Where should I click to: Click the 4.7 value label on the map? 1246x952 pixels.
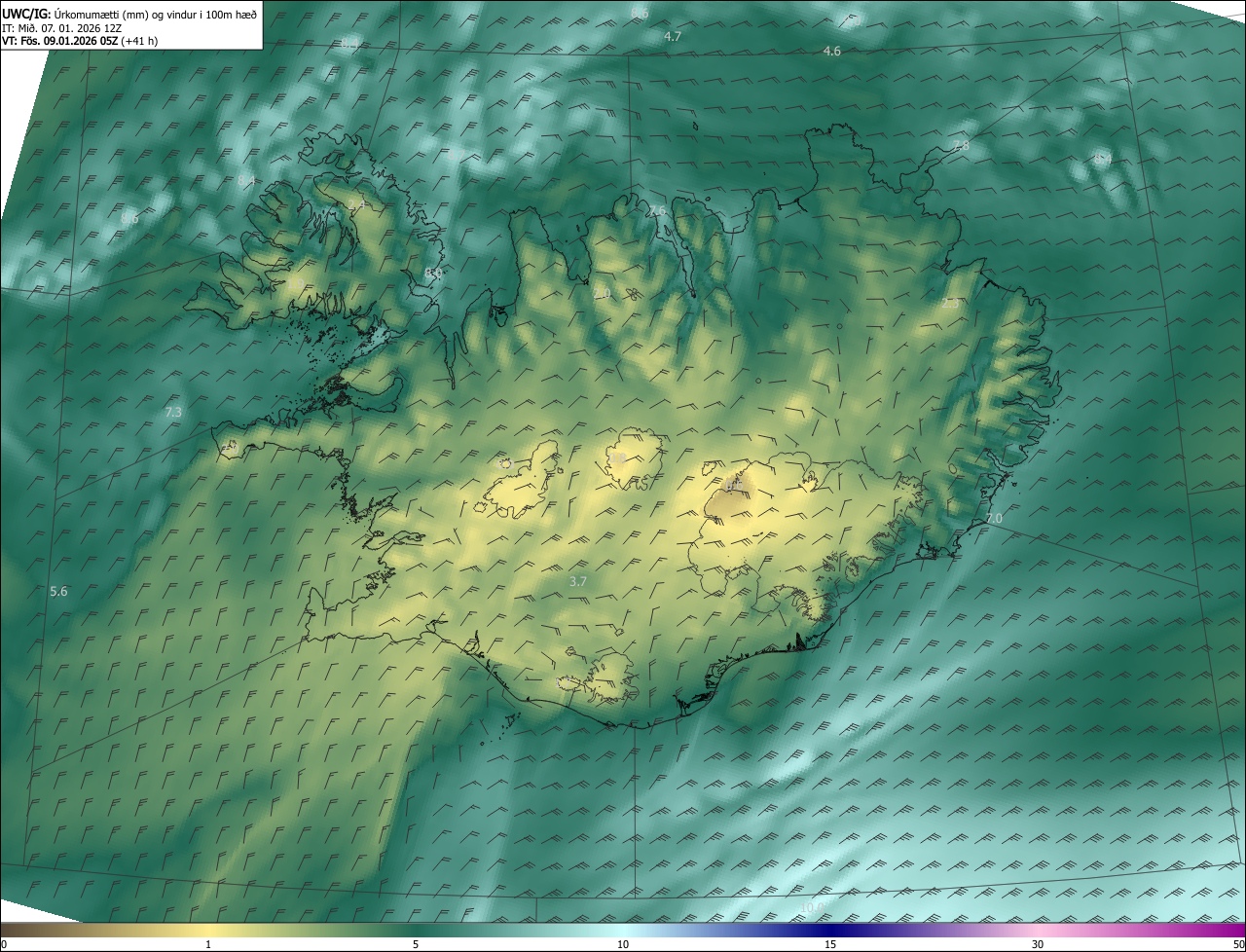673,36
